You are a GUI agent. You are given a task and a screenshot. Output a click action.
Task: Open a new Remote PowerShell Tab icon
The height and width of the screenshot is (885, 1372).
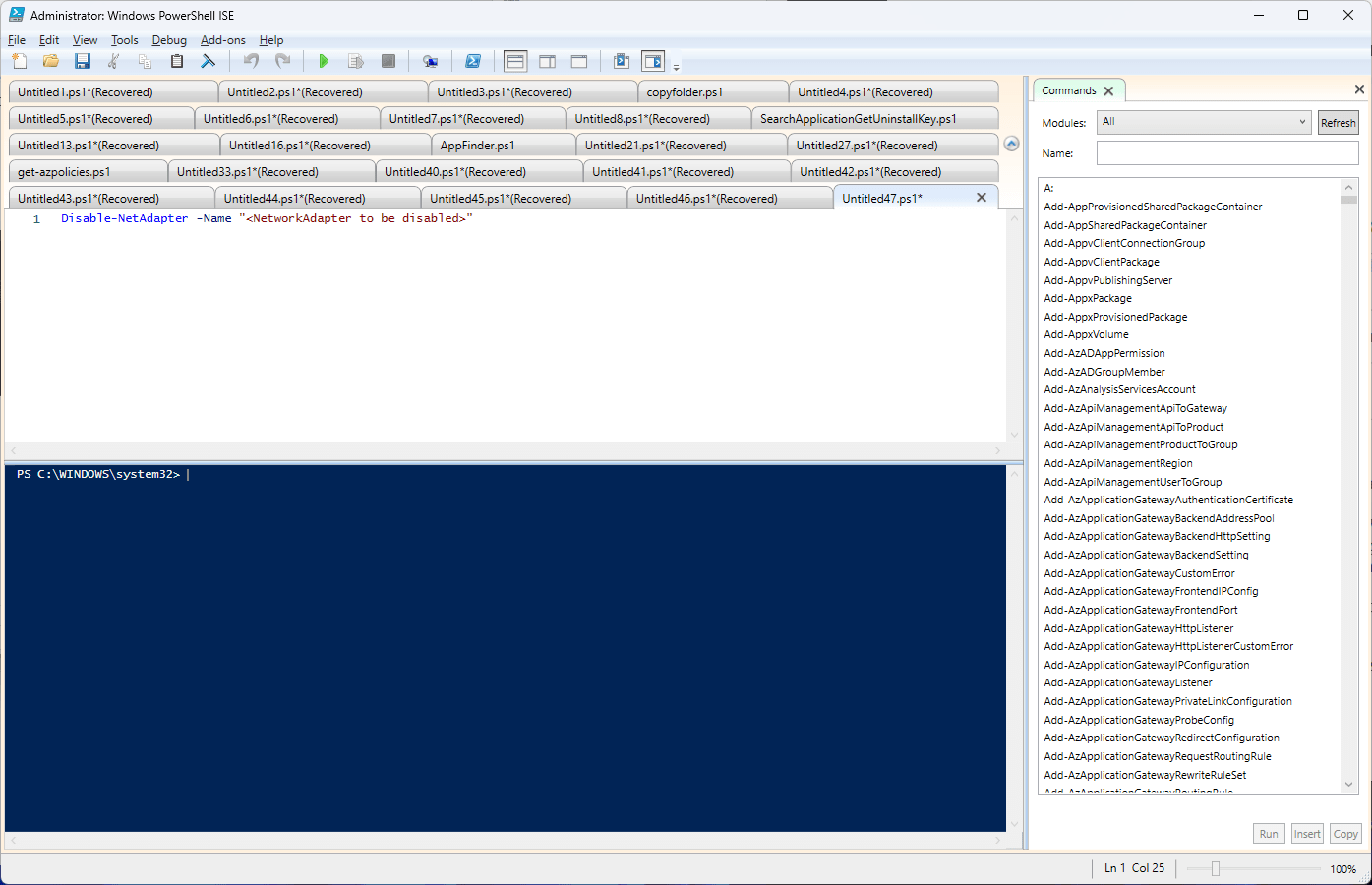click(x=430, y=61)
